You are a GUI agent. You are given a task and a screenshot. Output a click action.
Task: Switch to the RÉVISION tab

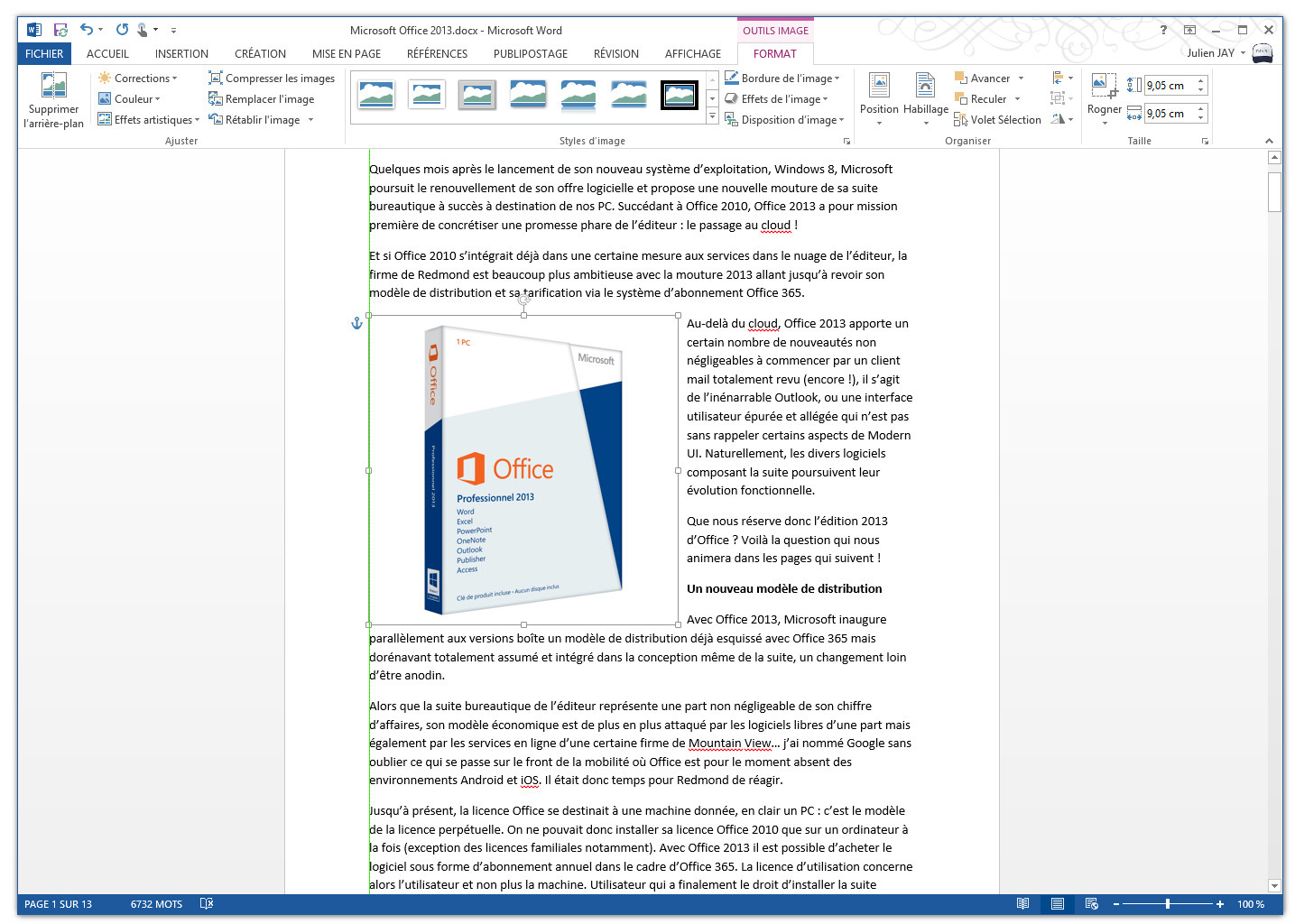[x=615, y=53]
